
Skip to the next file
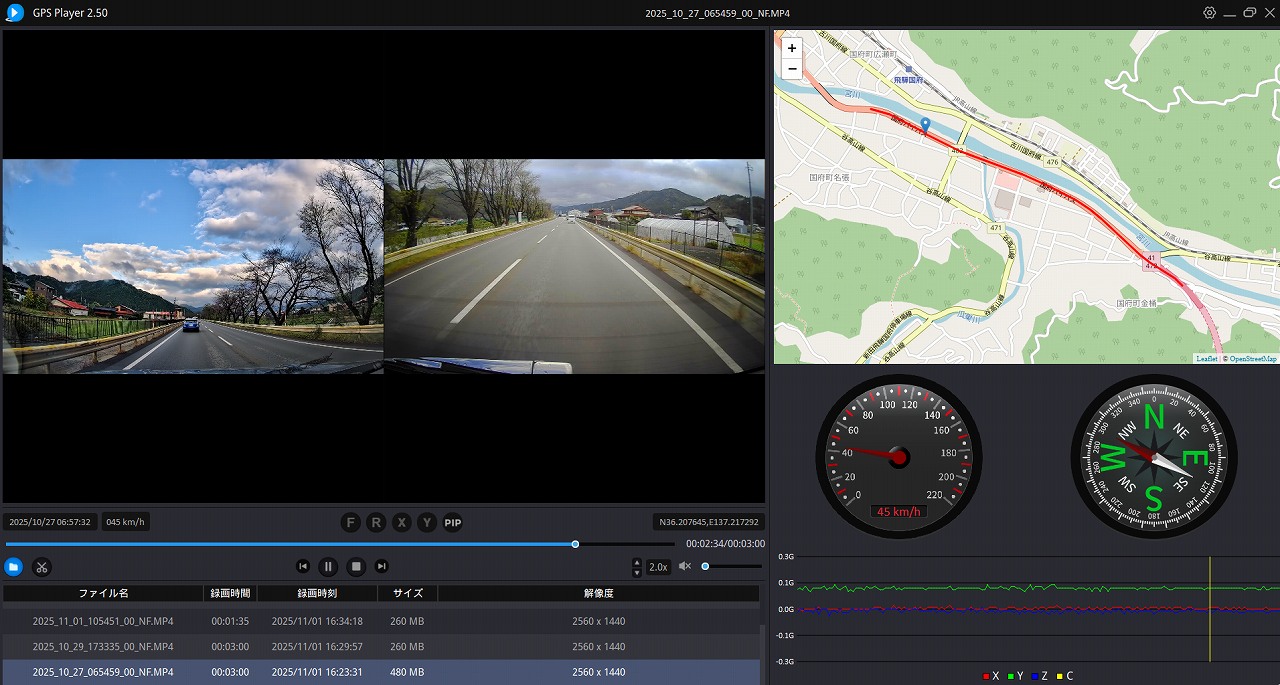click(x=381, y=567)
